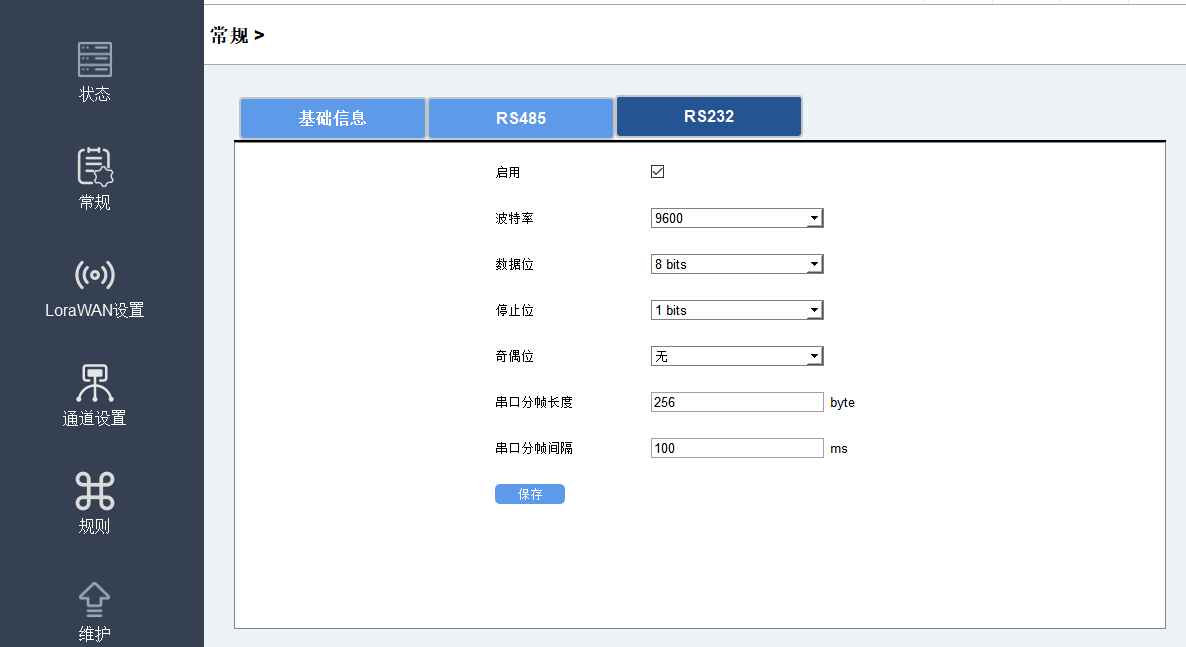Toggle the 启用 enable checkbox

(657, 172)
